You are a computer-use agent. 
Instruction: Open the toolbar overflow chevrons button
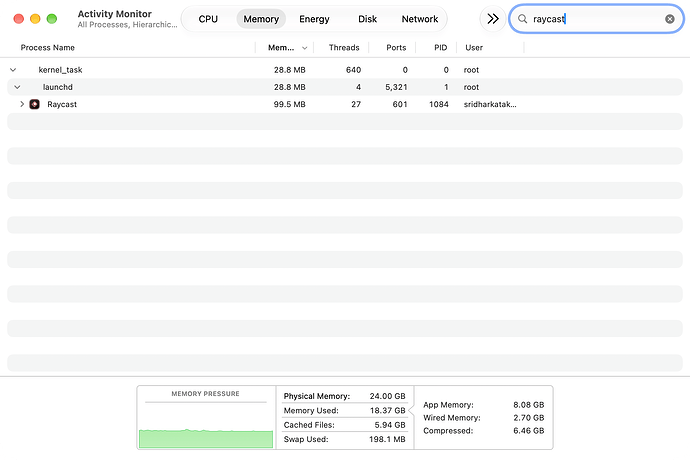coord(493,19)
